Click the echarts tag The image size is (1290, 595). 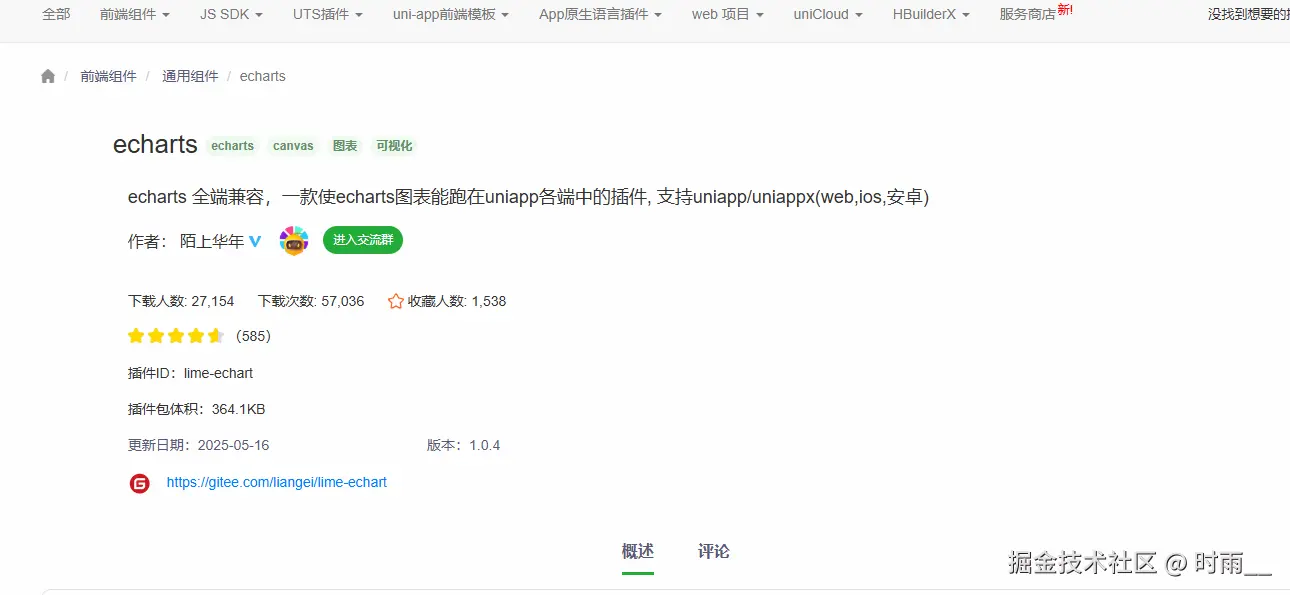click(x=233, y=146)
